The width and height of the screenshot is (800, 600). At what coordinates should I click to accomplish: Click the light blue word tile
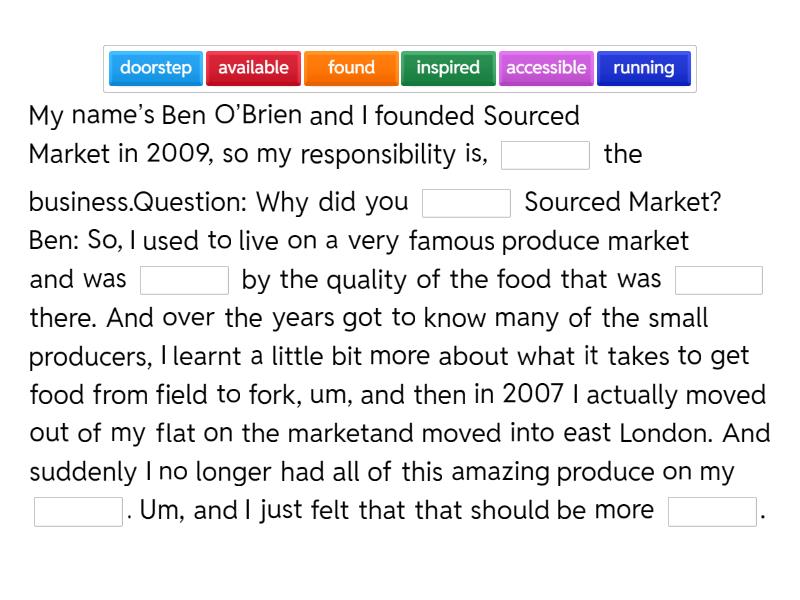click(x=156, y=68)
